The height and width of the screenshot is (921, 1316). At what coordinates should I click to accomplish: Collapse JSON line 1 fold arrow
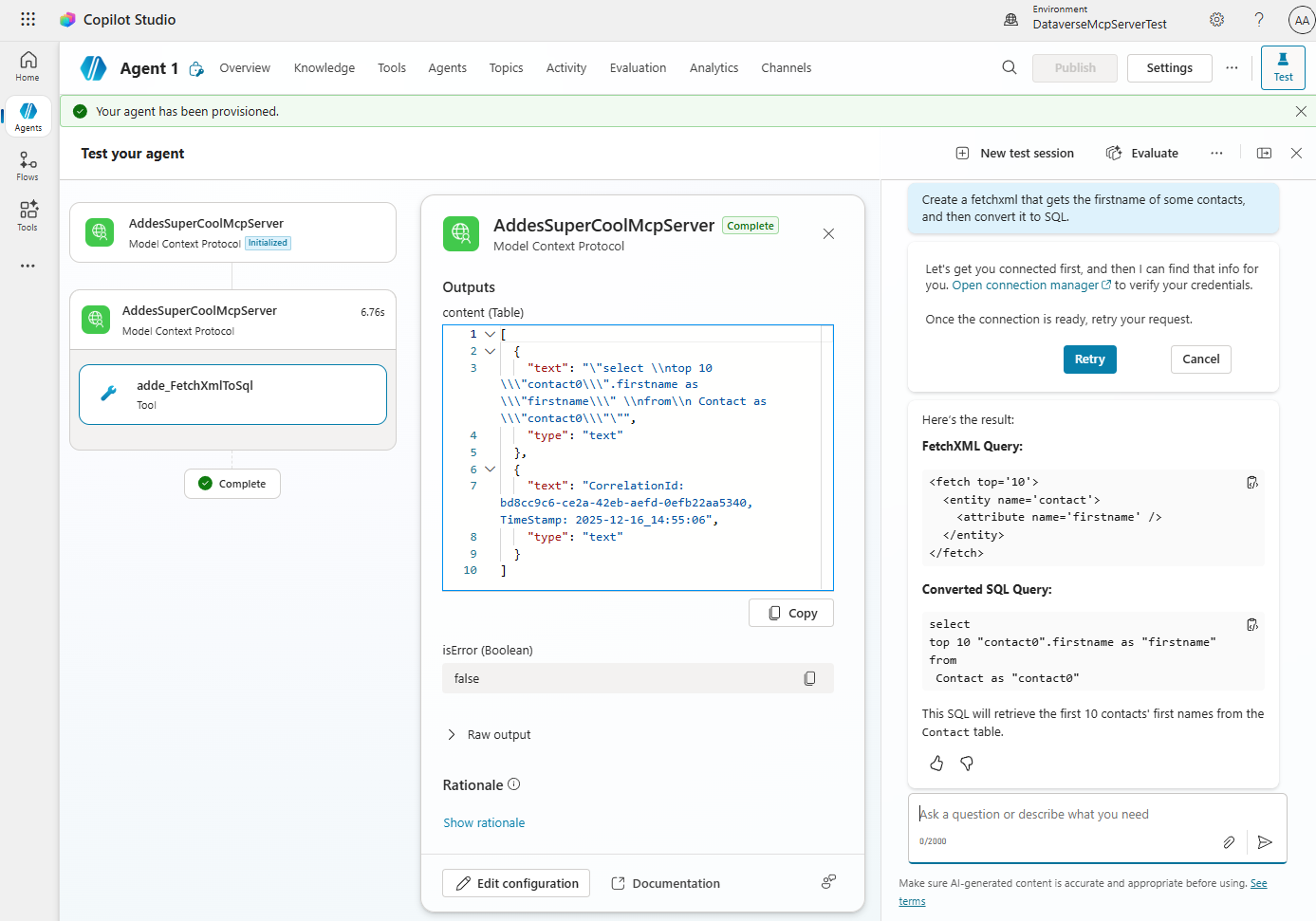pos(490,334)
